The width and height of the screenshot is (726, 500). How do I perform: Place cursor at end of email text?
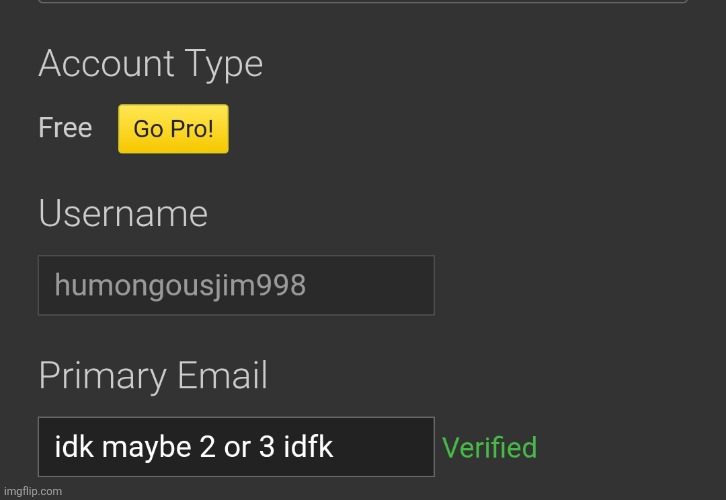coord(335,448)
